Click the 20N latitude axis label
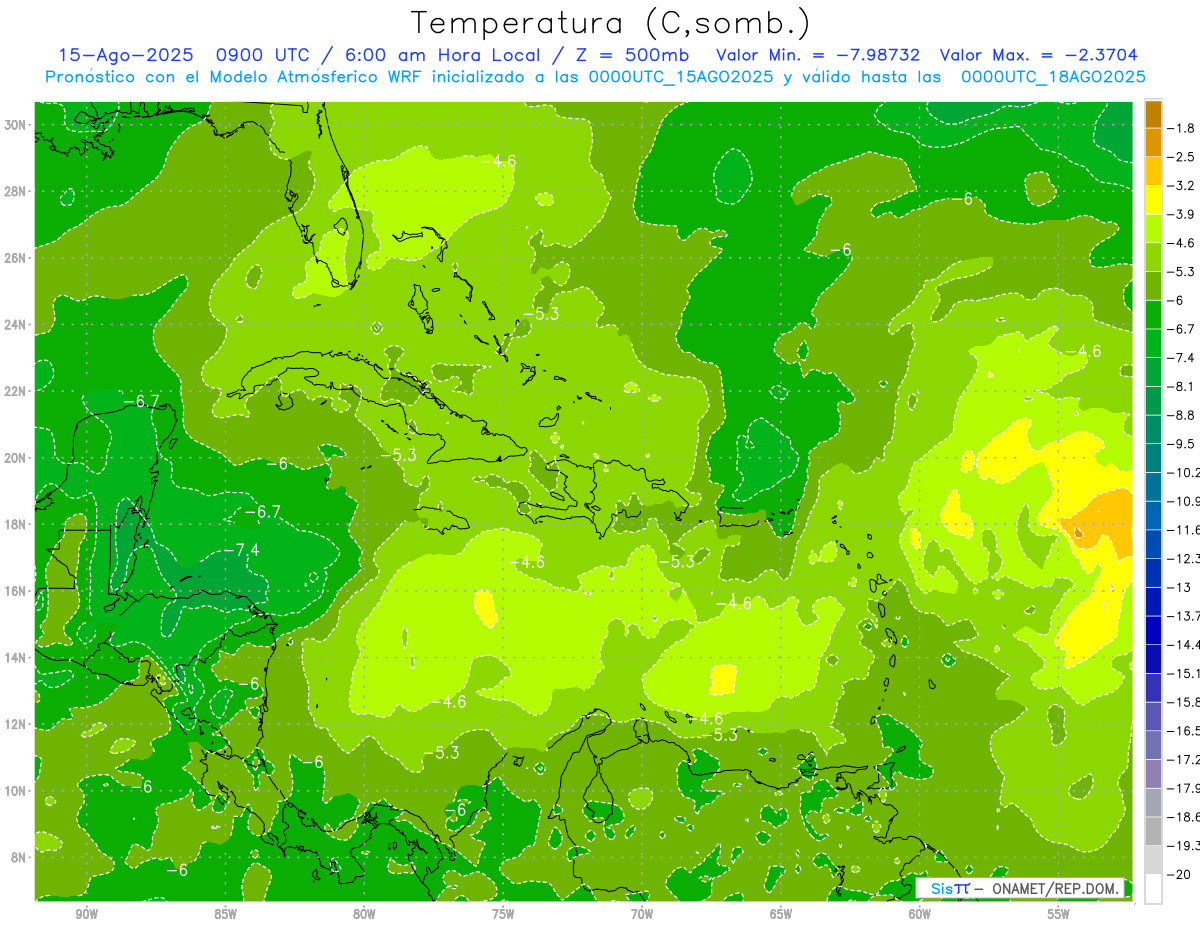The height and width of the screenshot is (927, 1200). click(x=15, y=458)
